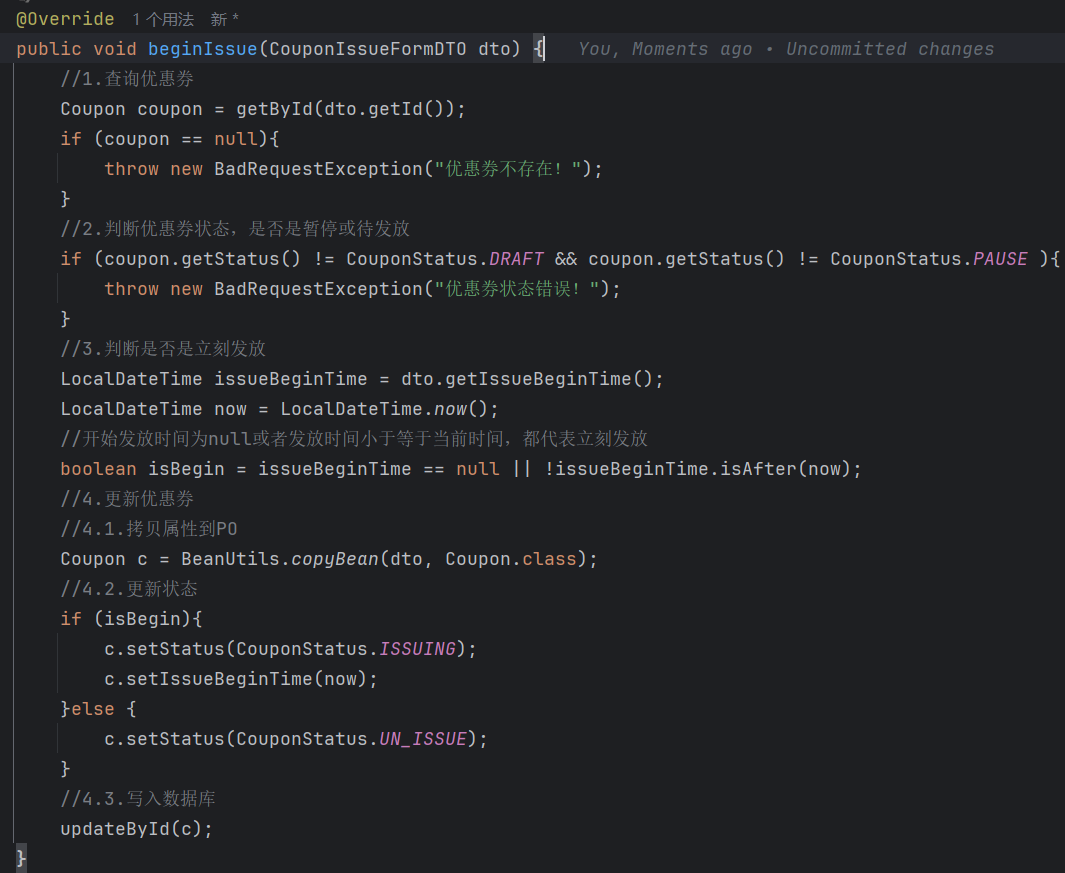Viewport: 1065px width, 873px height.
Task: Click the UN_ISSUE enum constant
Action: point(422,739)
